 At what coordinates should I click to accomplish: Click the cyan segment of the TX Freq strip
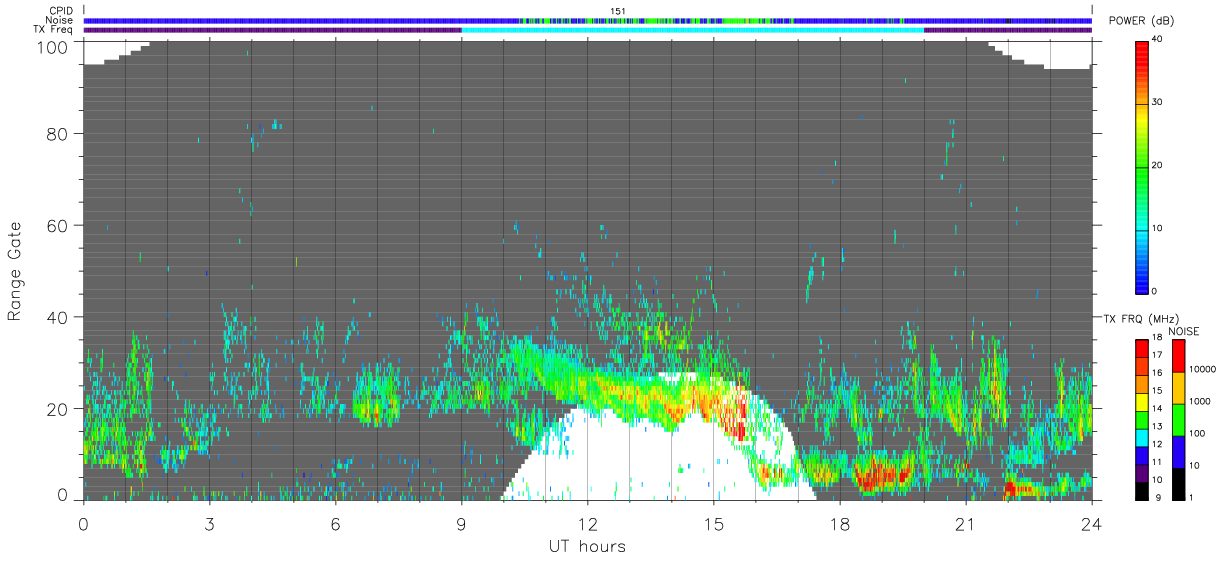coord(692,30)
